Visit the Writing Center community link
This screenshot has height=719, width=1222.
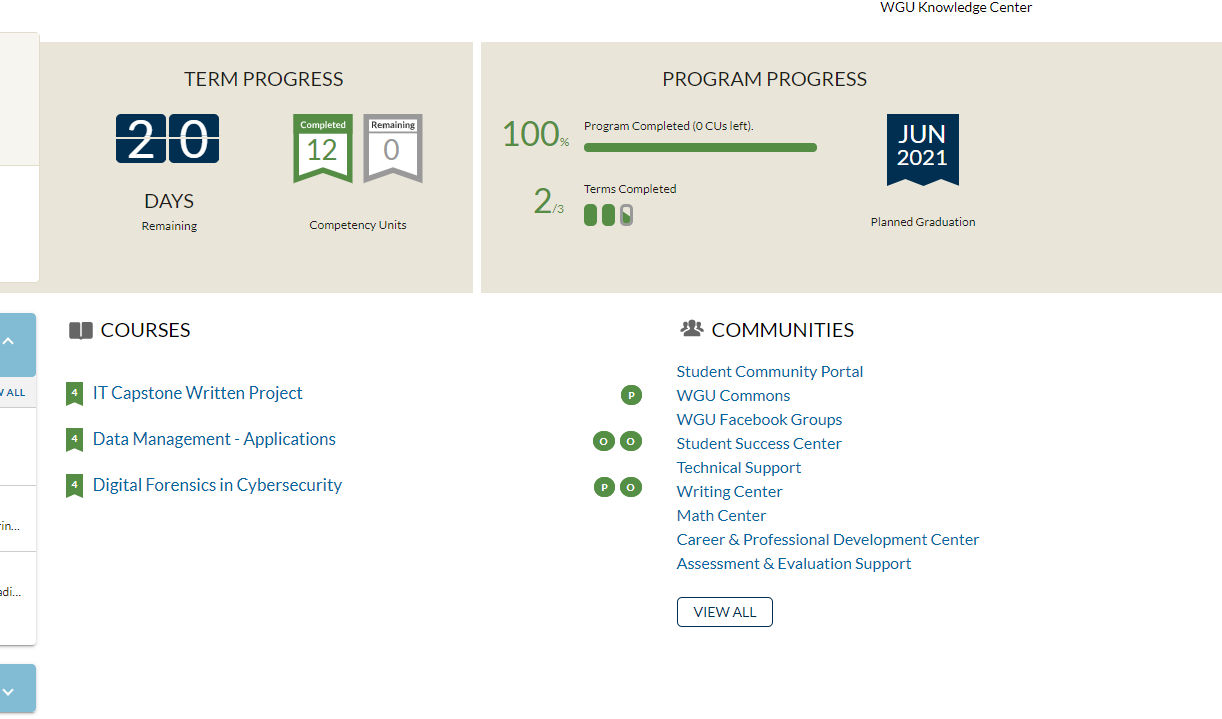pos(729,491)
